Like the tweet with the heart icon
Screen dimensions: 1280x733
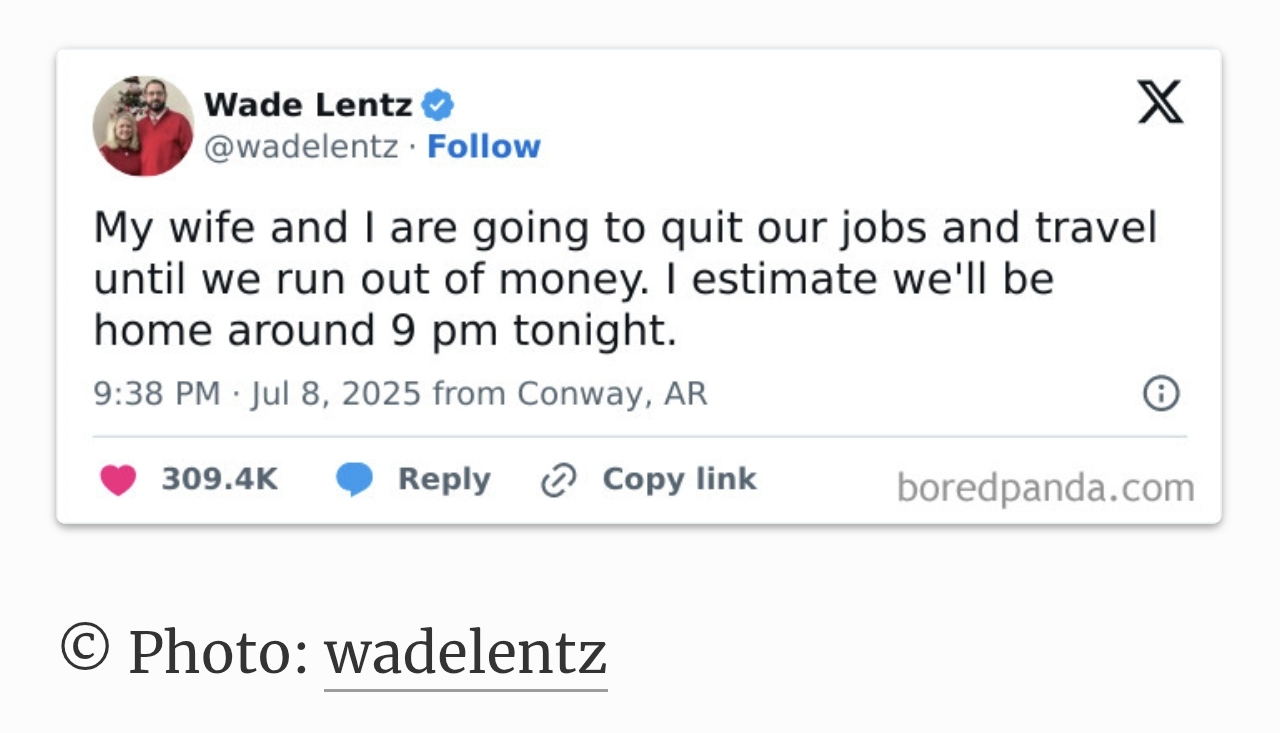pyautogui.click(x=118, y=480)
